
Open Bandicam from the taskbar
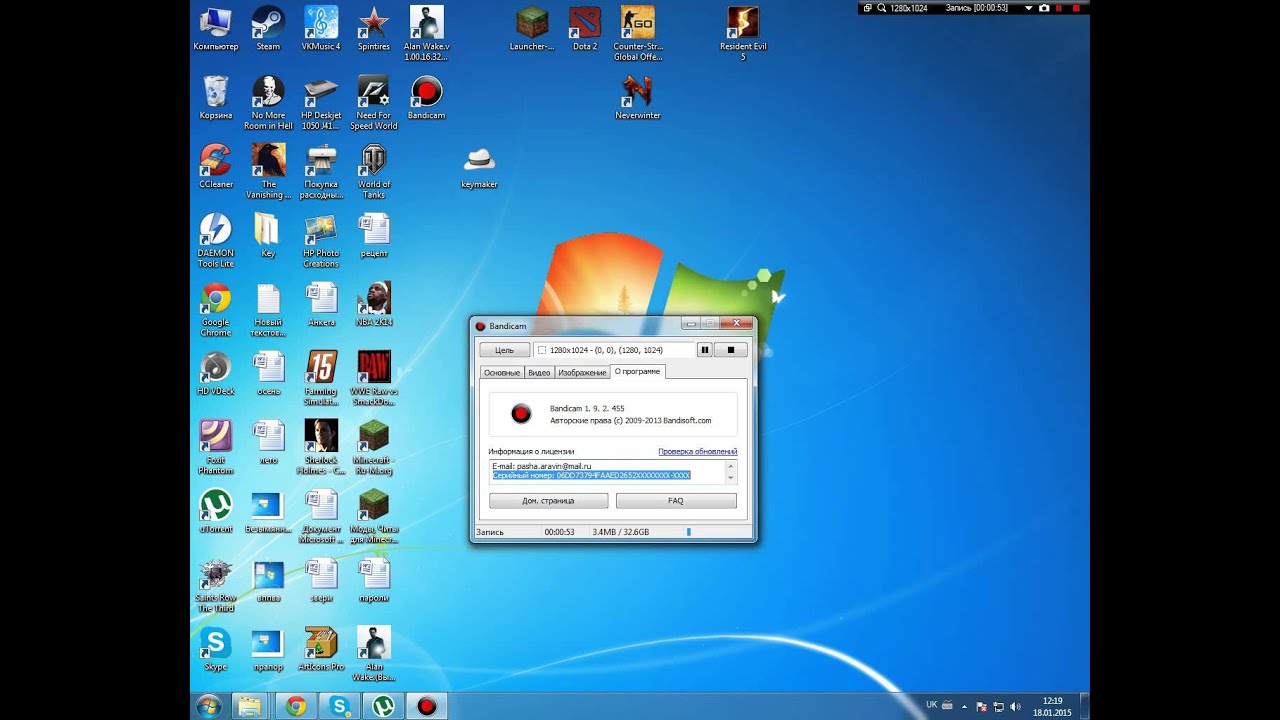(427, 706)
